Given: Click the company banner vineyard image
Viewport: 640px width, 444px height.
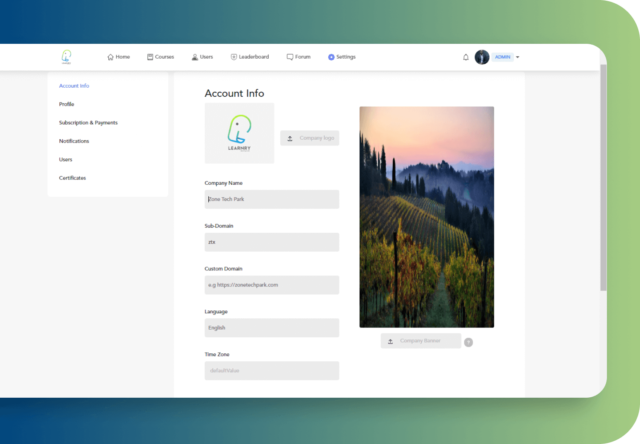Looking at the screenshot, I should click(x=426, y=217).
